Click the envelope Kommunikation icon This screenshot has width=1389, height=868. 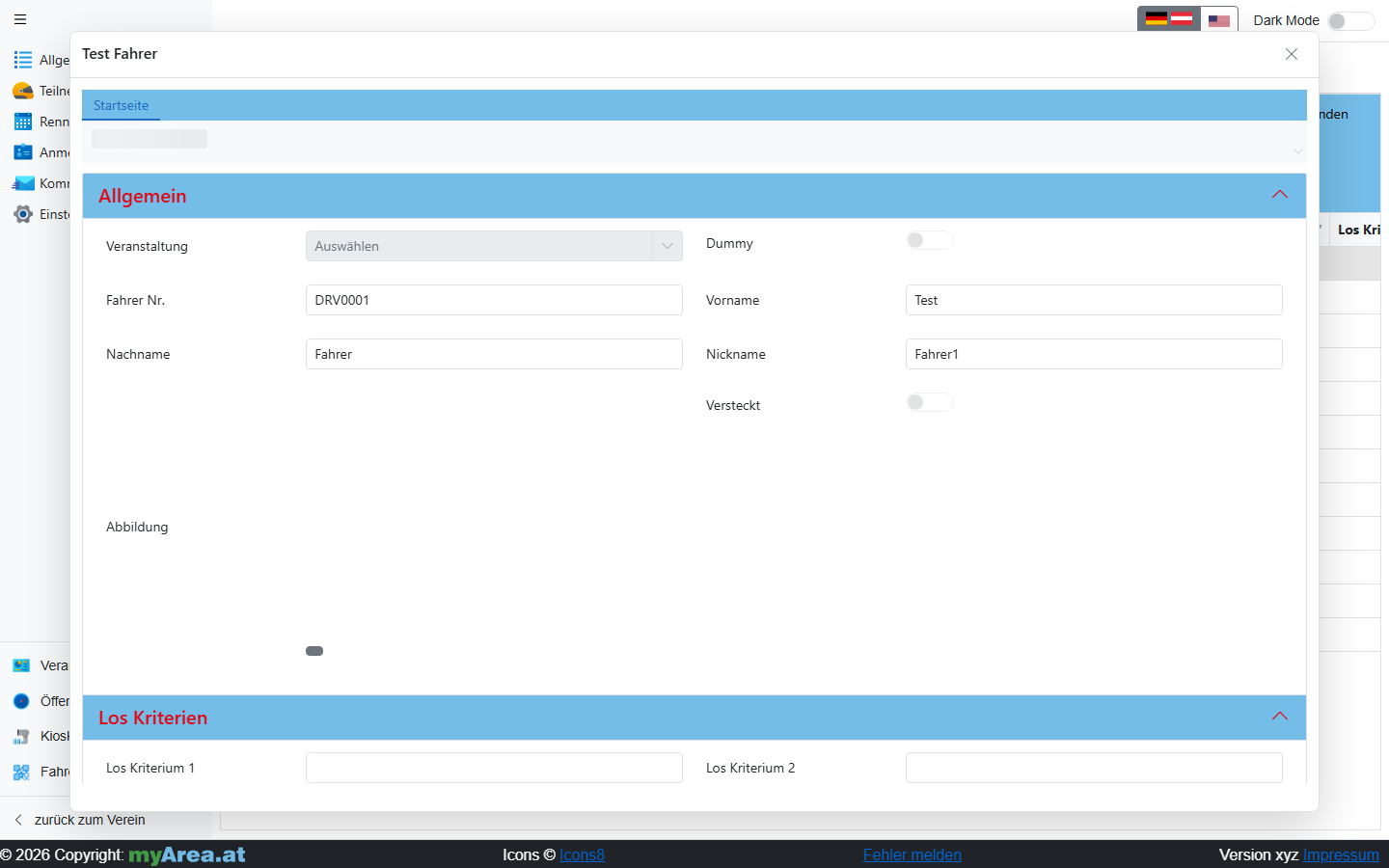(x=23, y=183)
